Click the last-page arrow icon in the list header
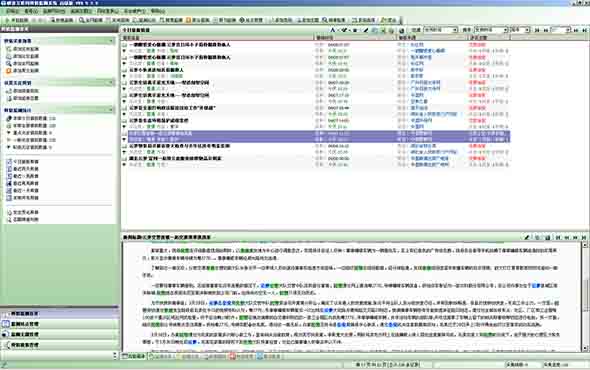 point(584,30)
